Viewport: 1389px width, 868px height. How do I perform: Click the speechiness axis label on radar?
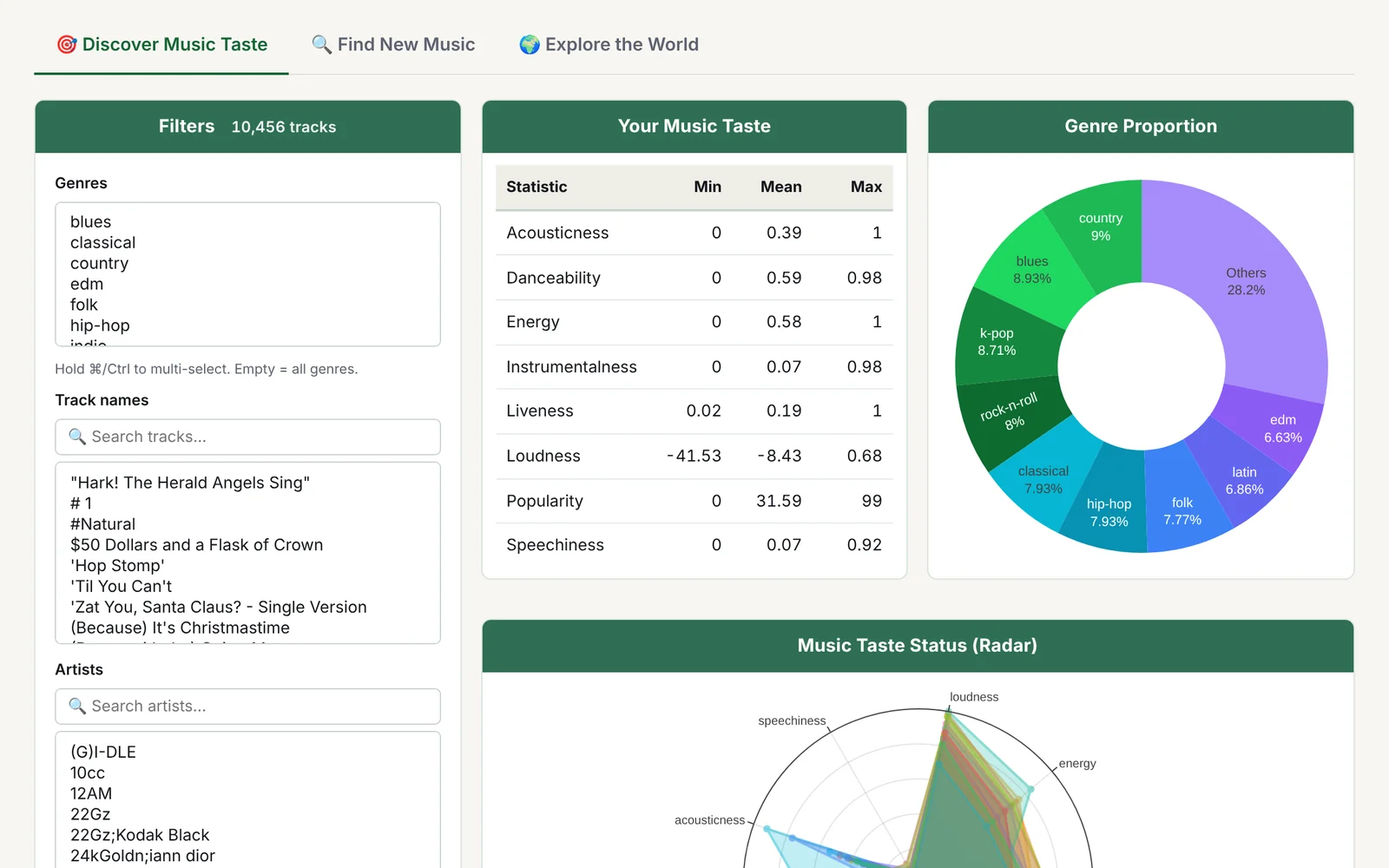tap(792, 720)
